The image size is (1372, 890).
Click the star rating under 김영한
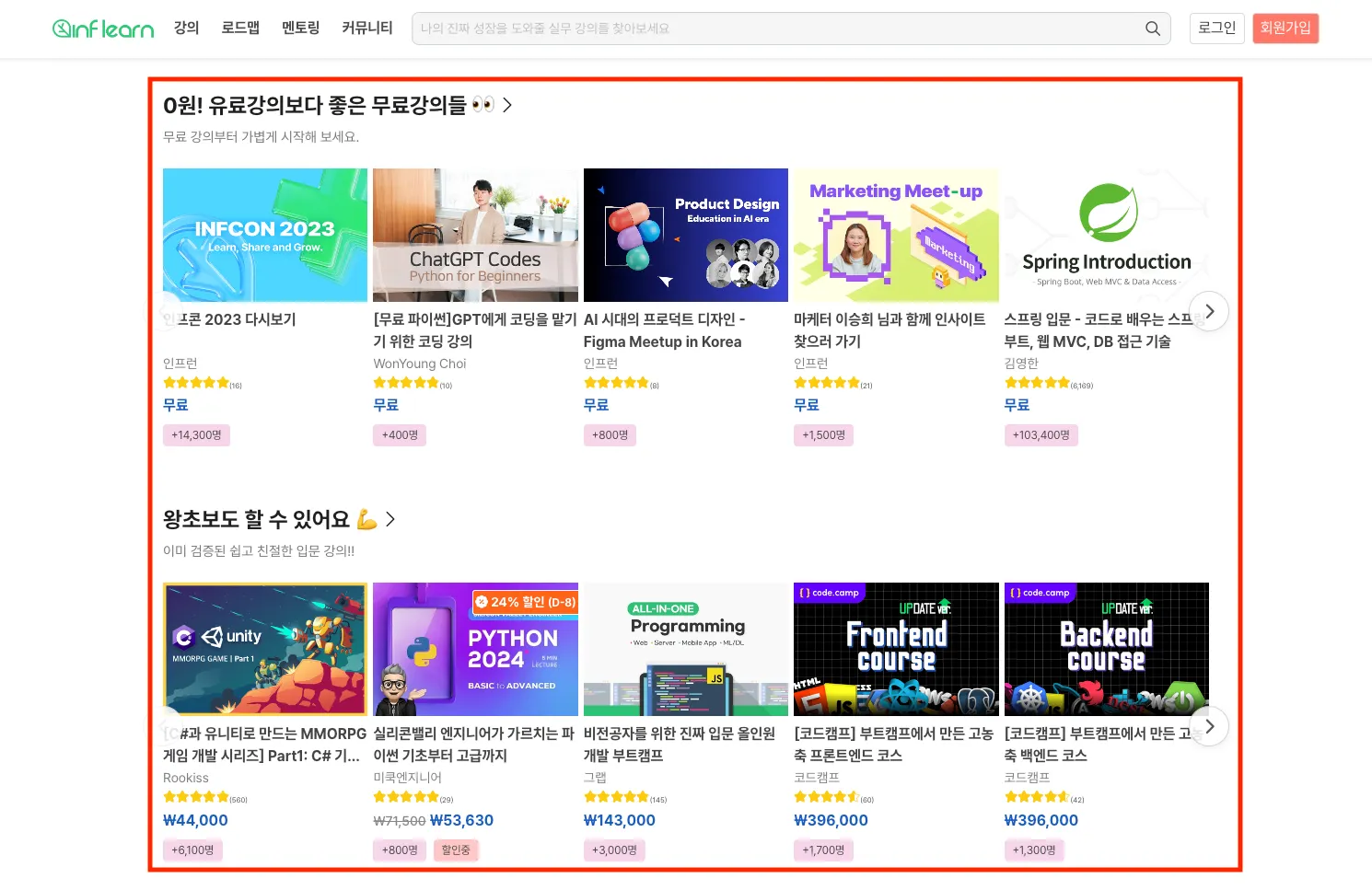(1037, 383)
